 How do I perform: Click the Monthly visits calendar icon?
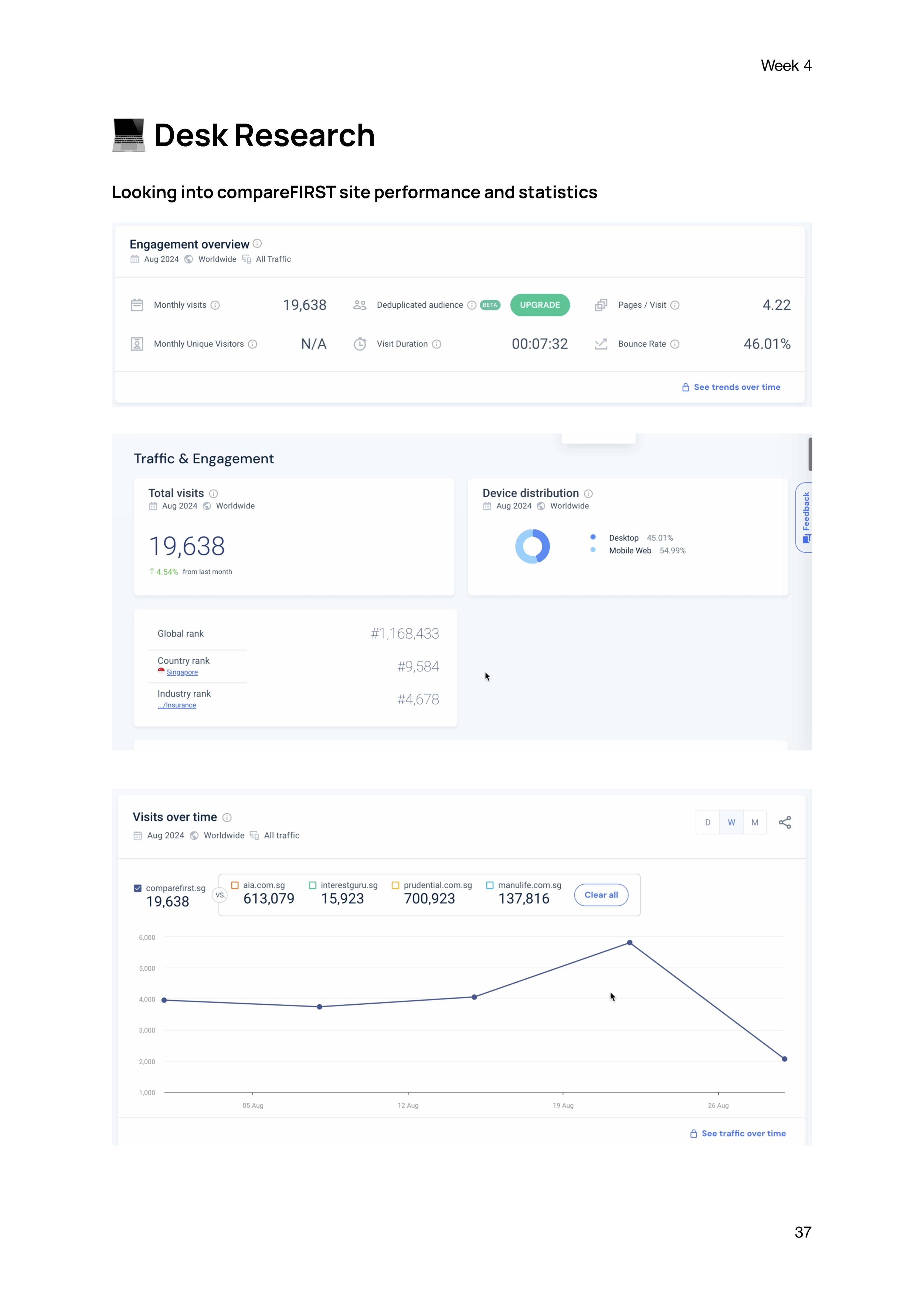point(137,305)
